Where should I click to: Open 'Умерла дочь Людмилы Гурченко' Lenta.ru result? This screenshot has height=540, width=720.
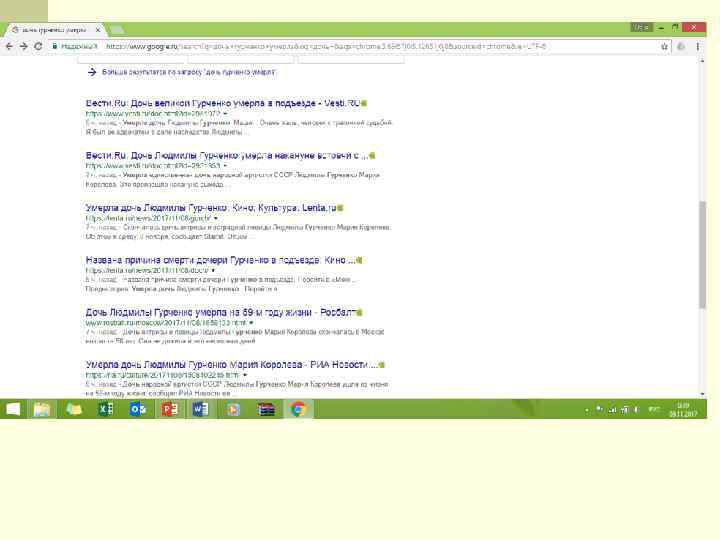pos(211,208)
